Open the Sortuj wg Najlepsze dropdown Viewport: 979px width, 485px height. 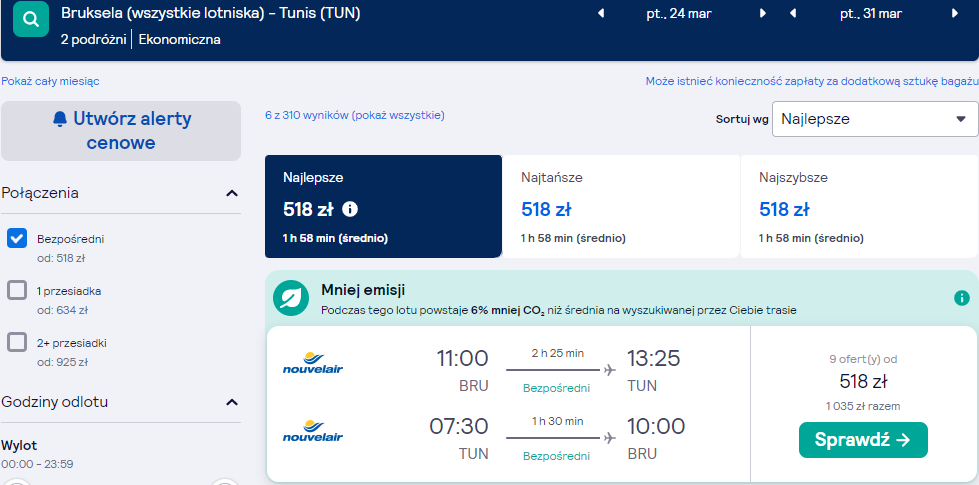coord(875,119)
